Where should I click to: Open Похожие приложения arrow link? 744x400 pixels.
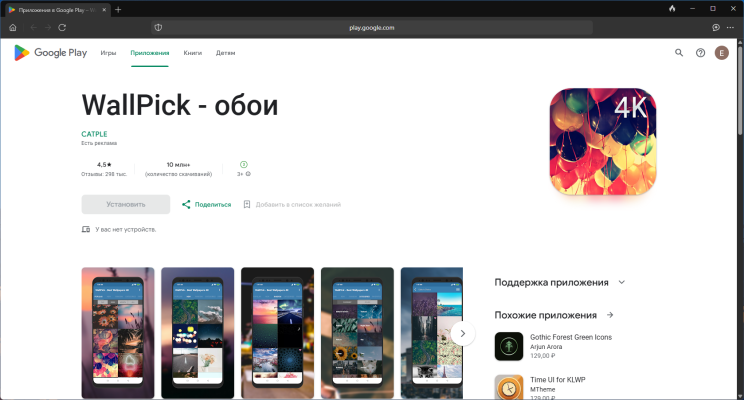click(610, 315)
